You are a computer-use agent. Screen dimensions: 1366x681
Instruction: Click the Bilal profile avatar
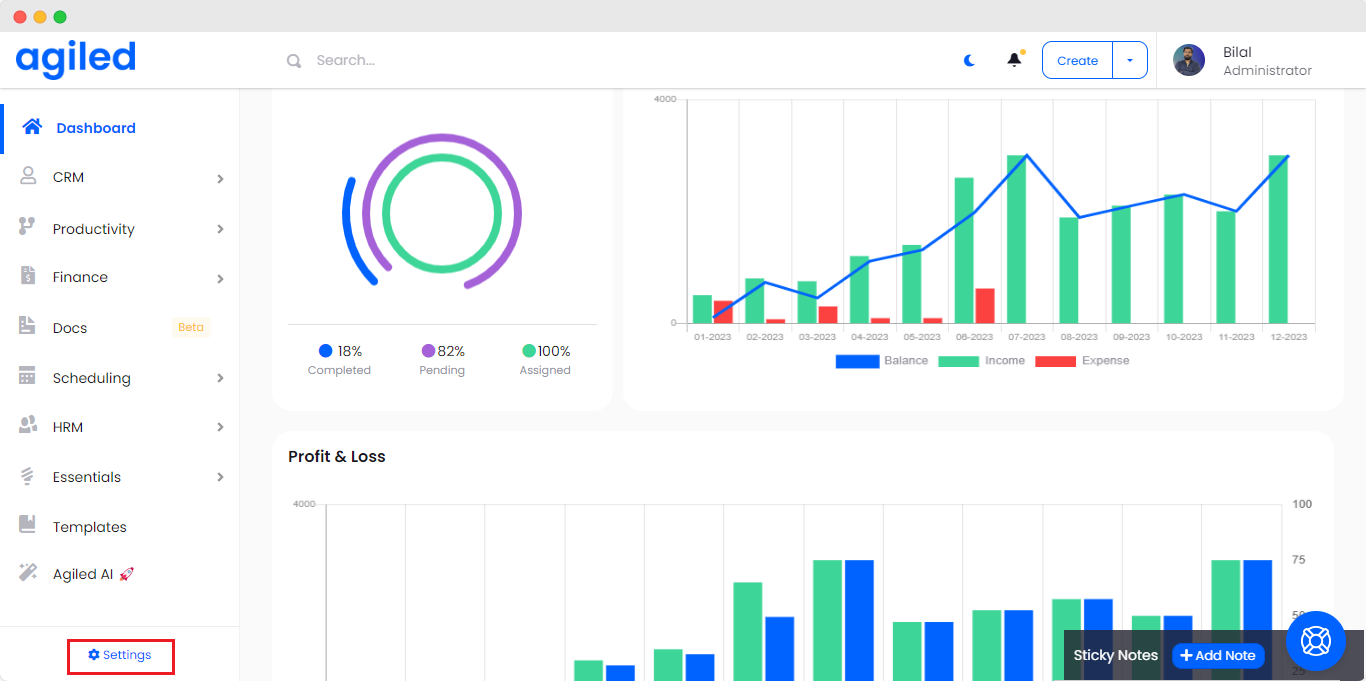coord(1189,60)
